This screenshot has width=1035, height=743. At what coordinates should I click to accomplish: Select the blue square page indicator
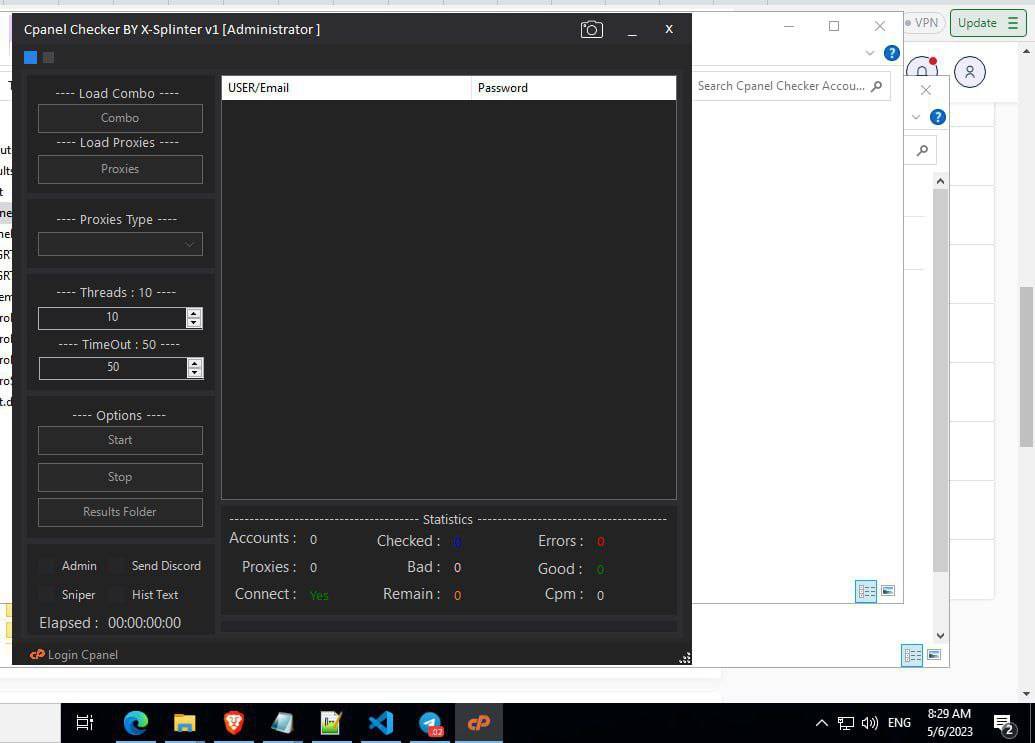pos(30,57)
